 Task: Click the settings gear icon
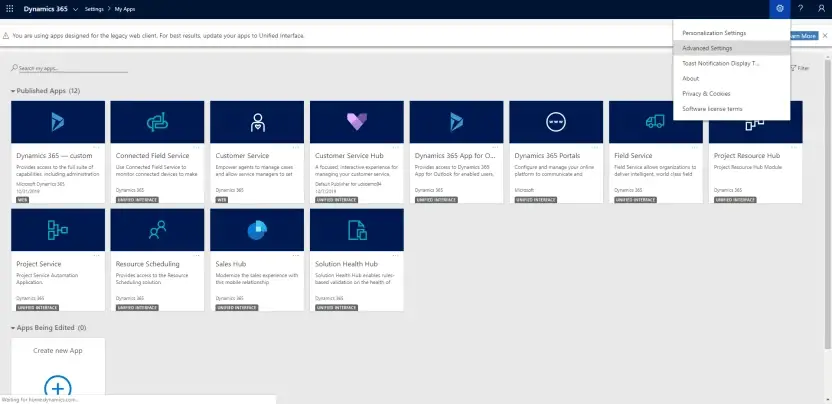click(x=779, y=8)
